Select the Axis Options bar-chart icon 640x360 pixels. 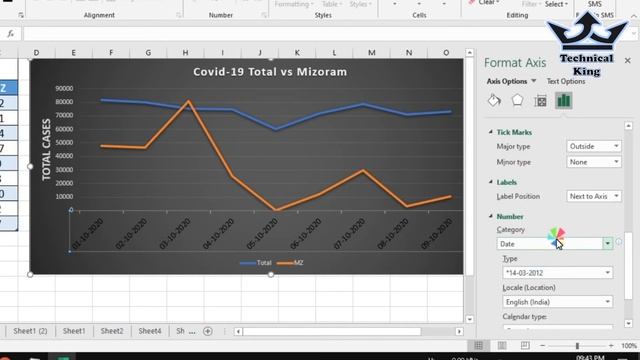(x=564, y=100)
